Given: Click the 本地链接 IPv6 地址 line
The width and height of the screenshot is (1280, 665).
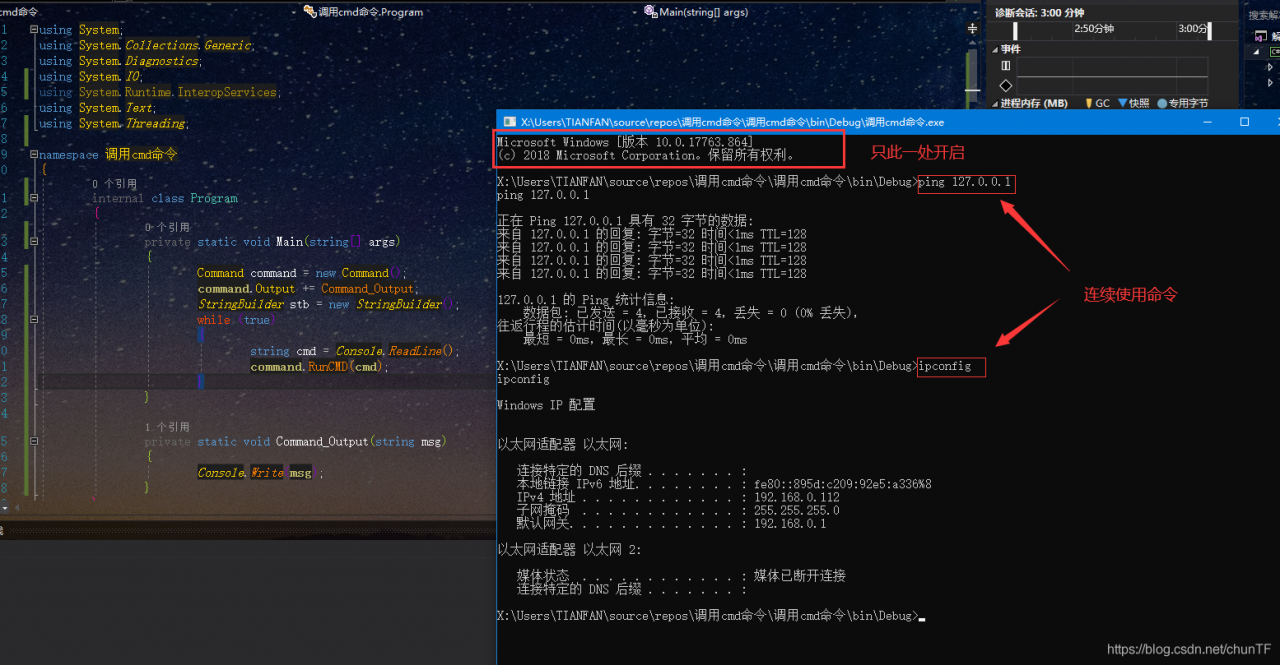Looking at the screenshot, I should pyautogui.click(x=724, y=484).
